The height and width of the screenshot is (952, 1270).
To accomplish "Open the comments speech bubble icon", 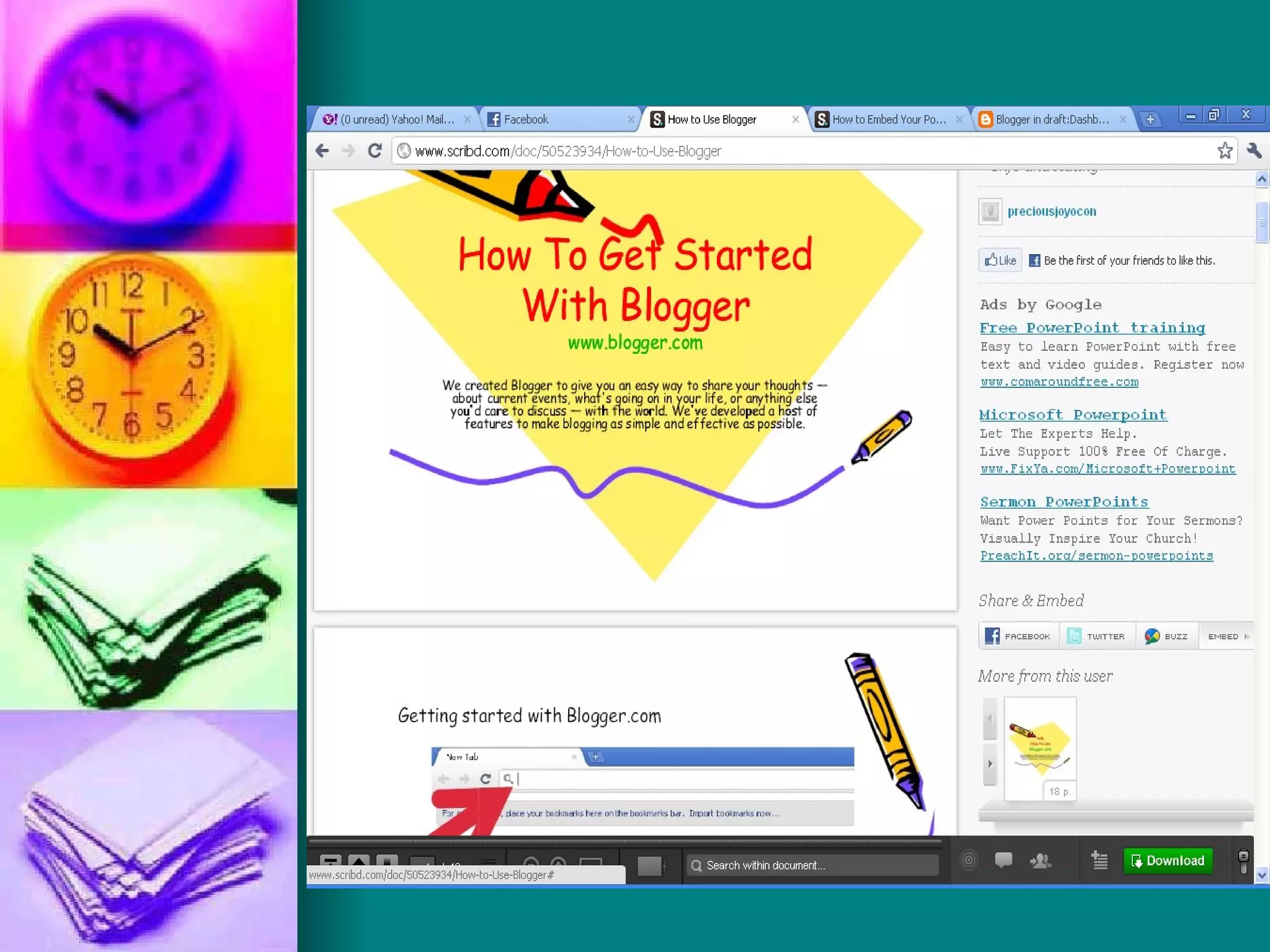I will 1003,860.
